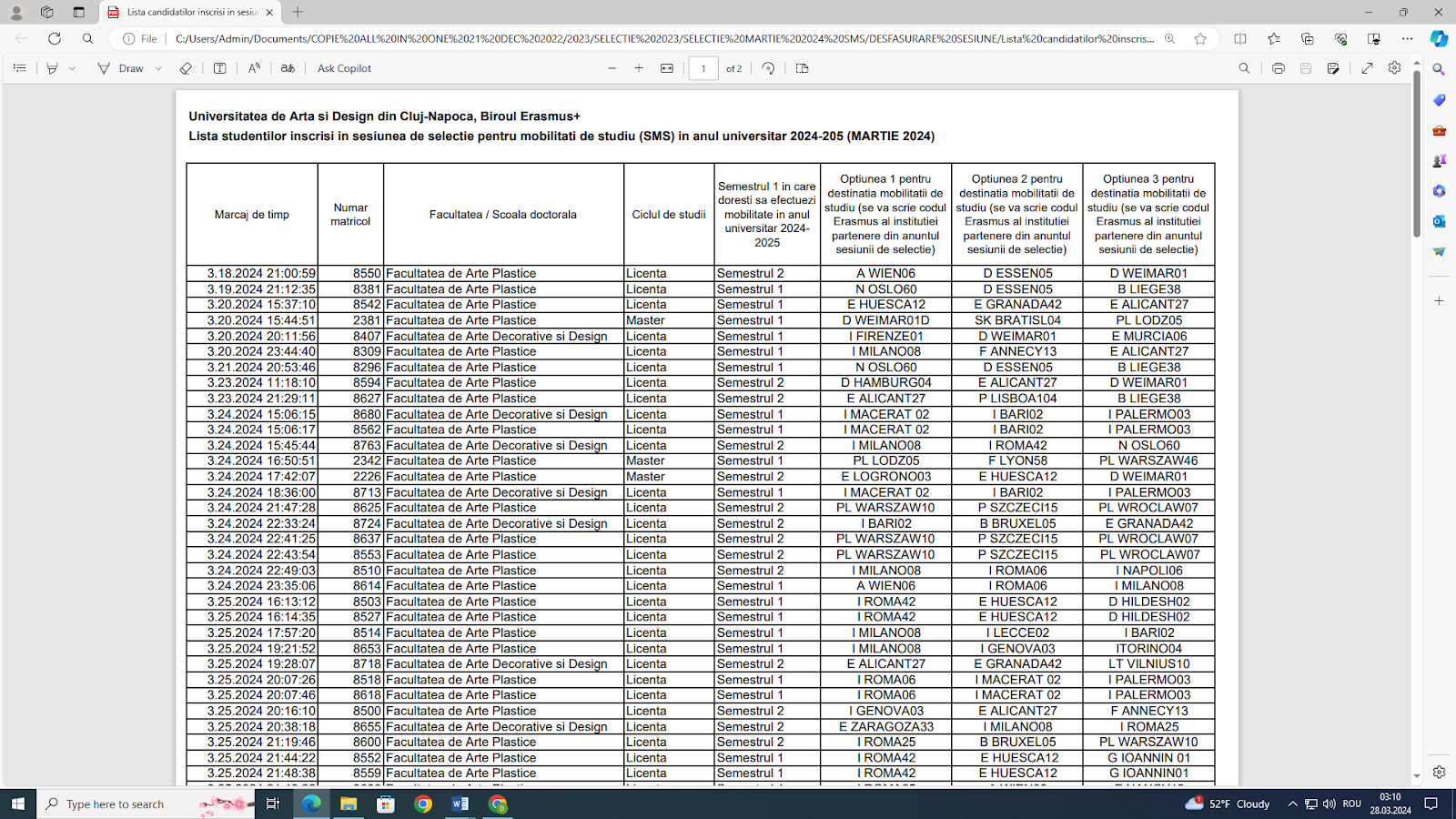The height and width of the screenshot is (819, 1456).
Task: Open the address bar zoom indicator
Action: pyautogui.click(x=1169, y=38)
